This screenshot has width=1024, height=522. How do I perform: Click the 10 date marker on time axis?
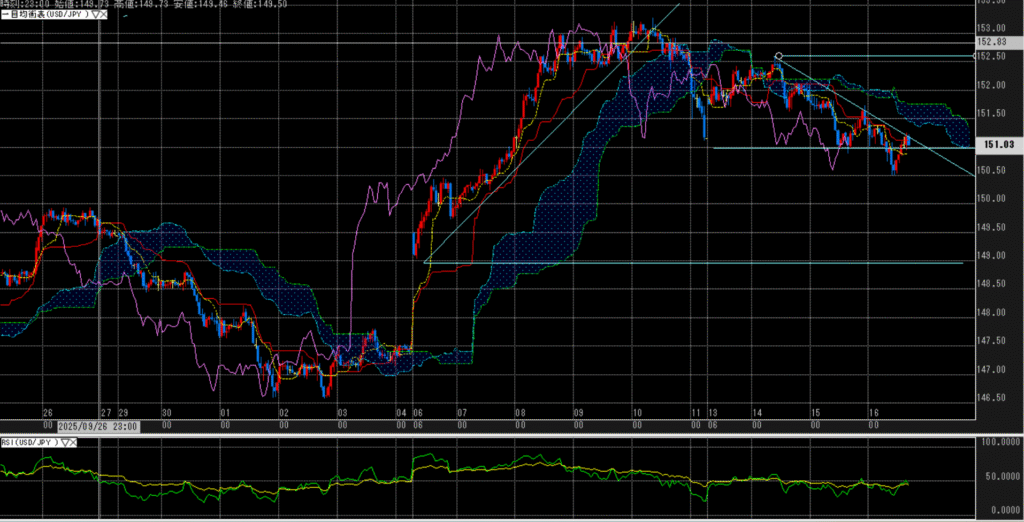pos(636,412)
